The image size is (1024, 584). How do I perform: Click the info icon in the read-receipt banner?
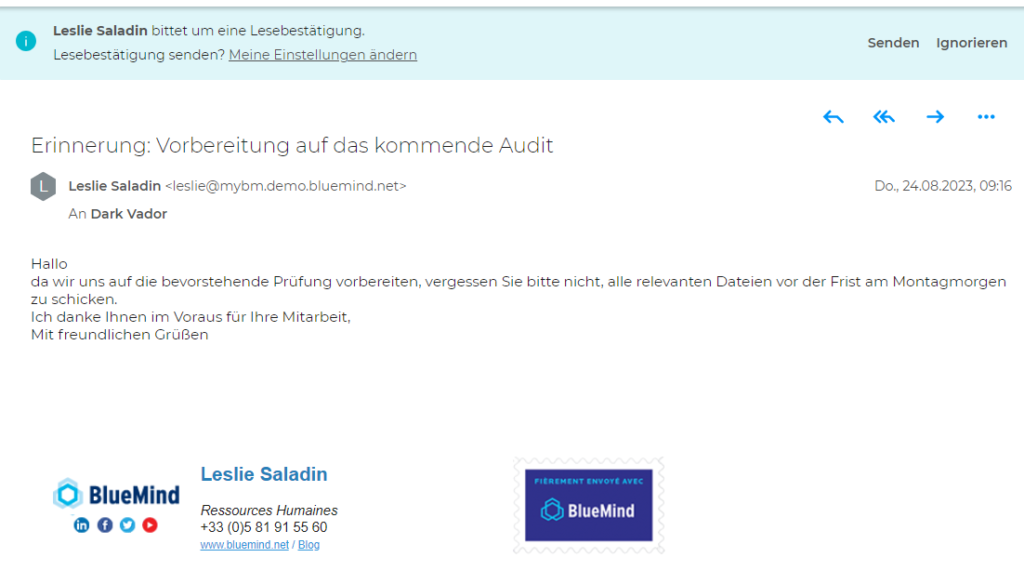point(26,42)
